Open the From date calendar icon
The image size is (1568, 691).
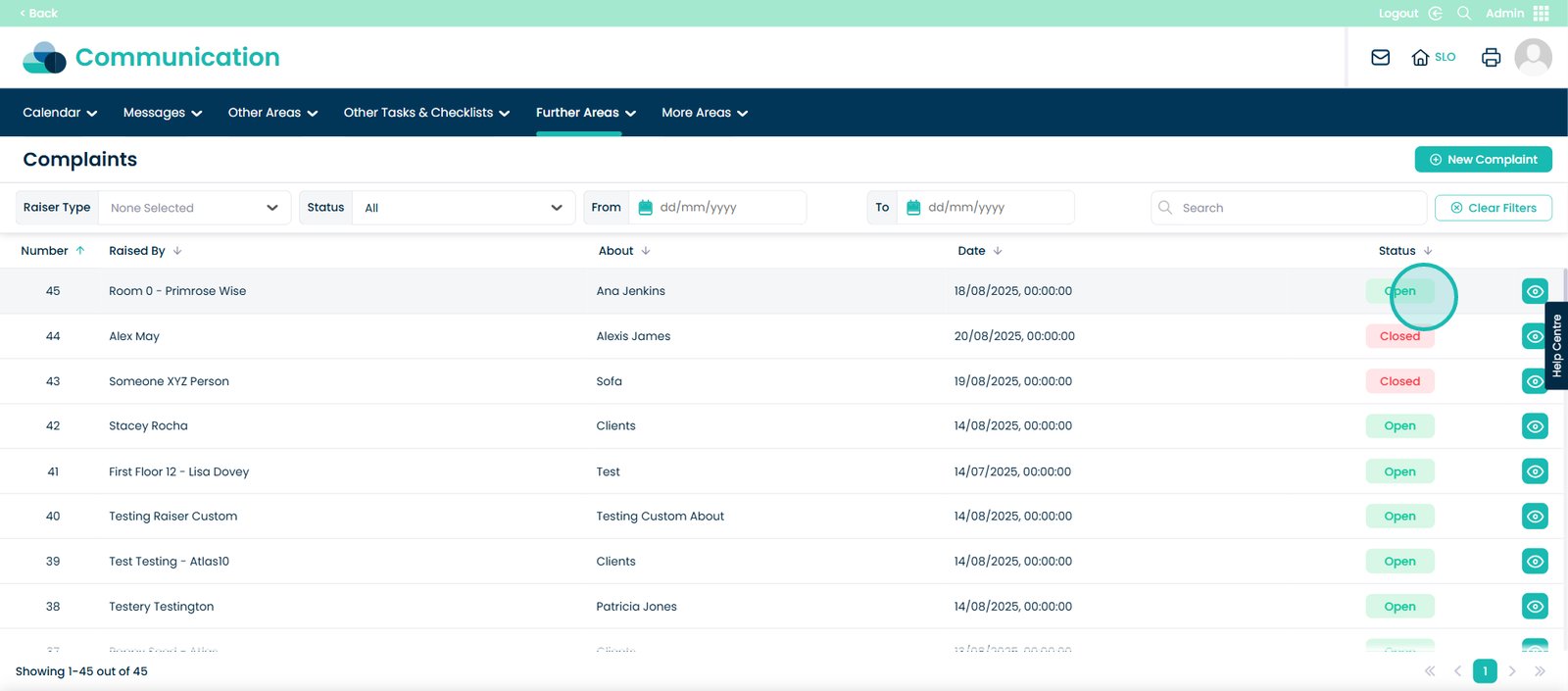click(x=645, y=208)
